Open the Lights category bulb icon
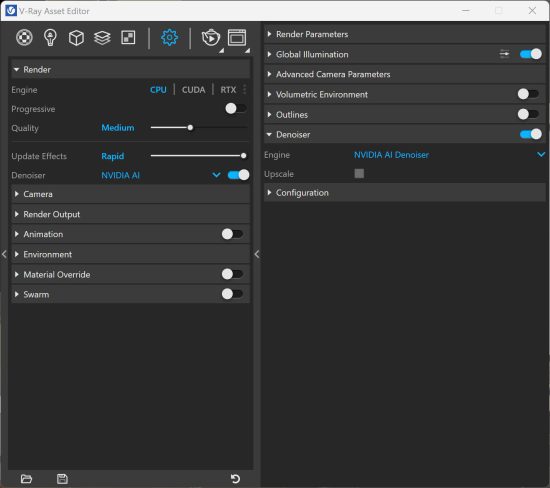This screenshot has height=488, width=550. 50,38
